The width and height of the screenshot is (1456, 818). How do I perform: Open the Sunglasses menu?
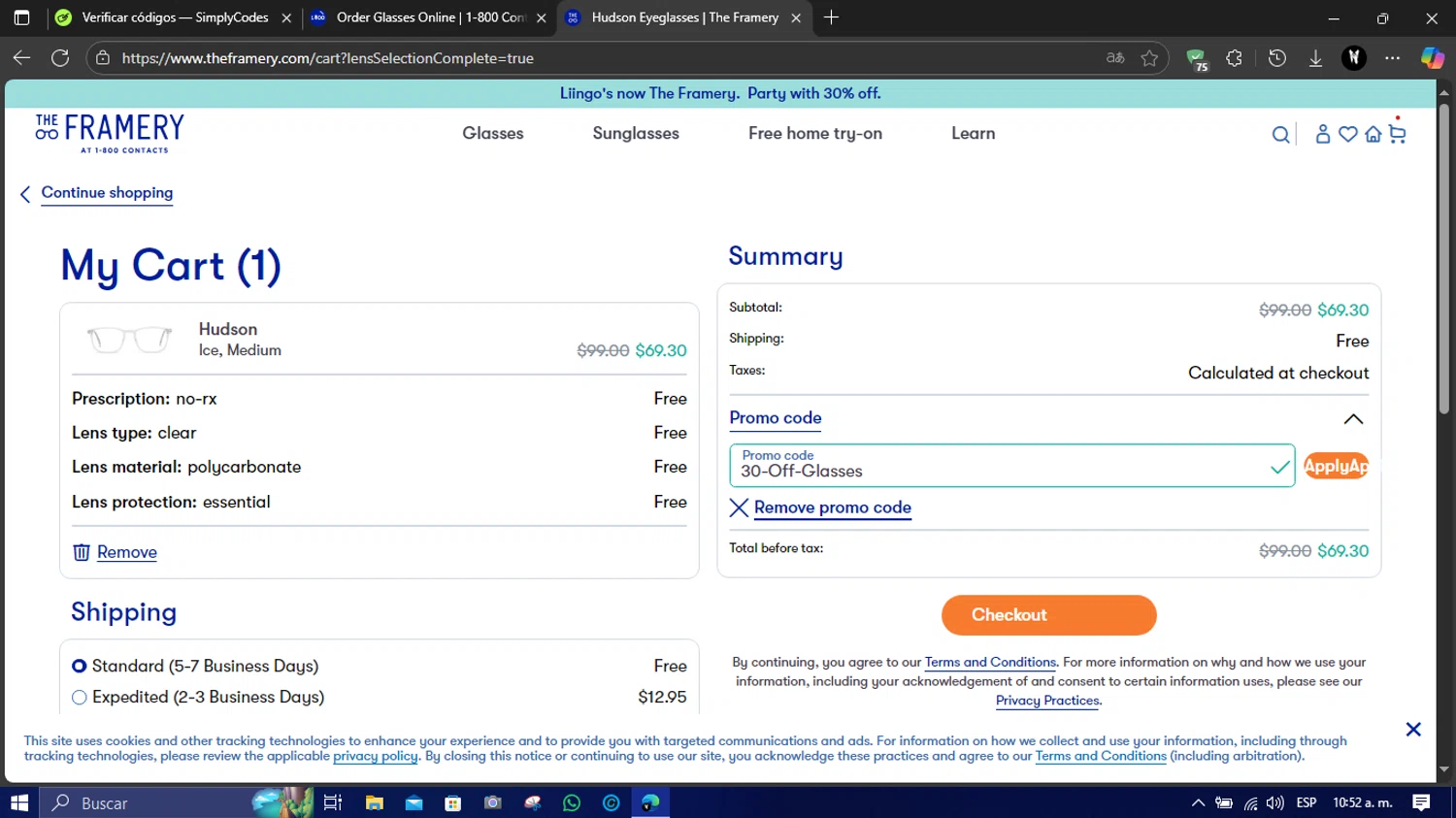coord(636,134)
